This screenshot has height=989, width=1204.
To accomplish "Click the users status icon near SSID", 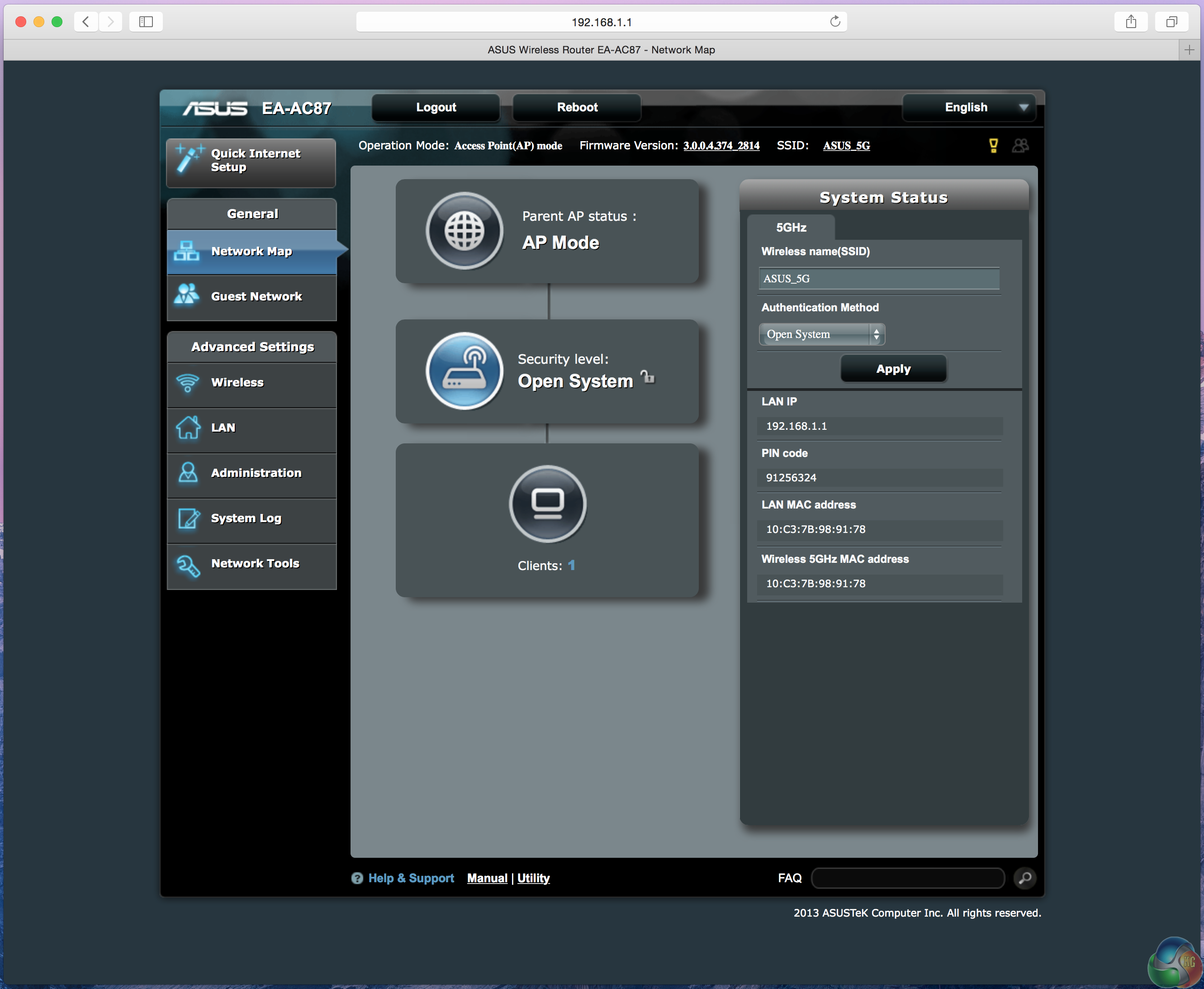I will pyautogui.click(x=1020, y=146).
